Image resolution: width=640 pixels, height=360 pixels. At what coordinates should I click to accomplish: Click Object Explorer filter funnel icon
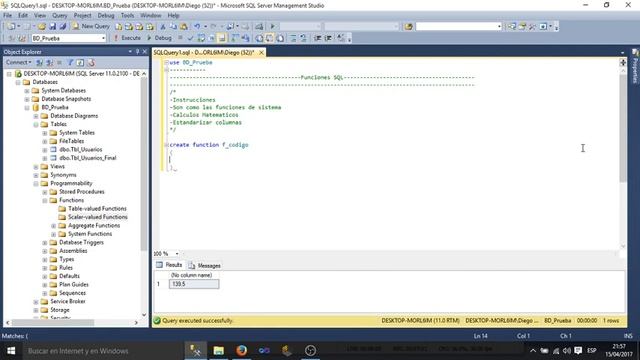70,62
